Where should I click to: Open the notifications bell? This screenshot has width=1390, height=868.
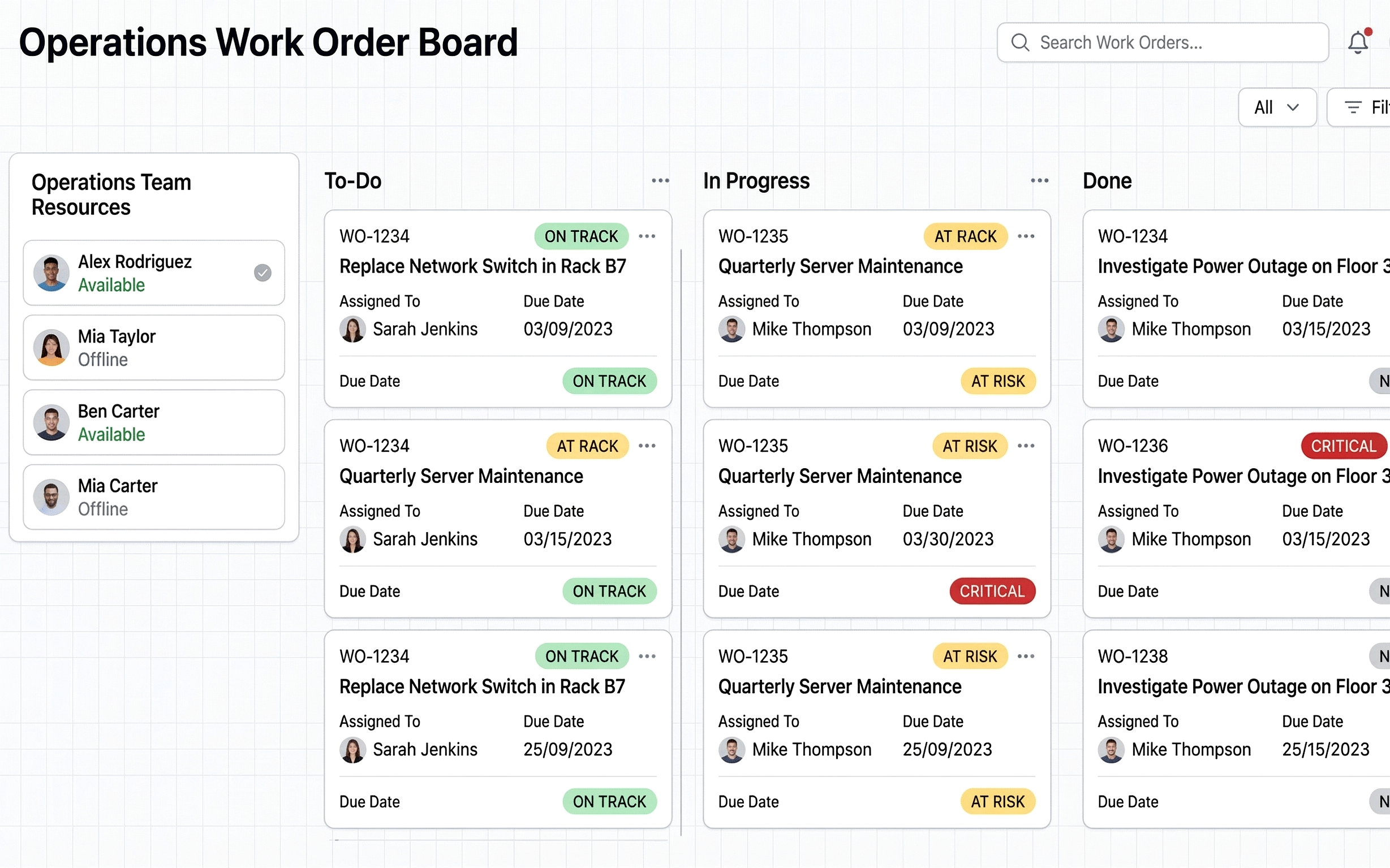1358,42
